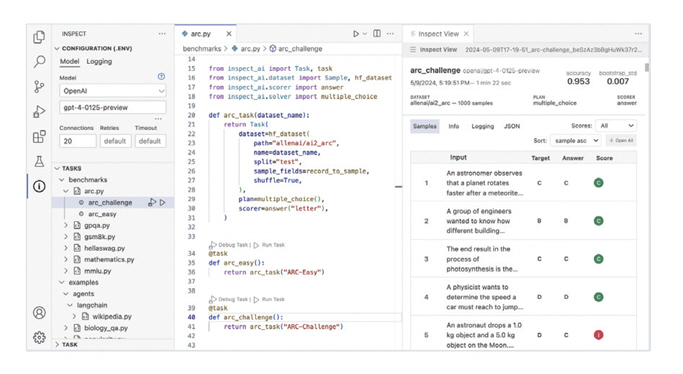
Task: Click debug icon next to arc_challenge task
Action: pyautogui.click(x=152, y=202)
